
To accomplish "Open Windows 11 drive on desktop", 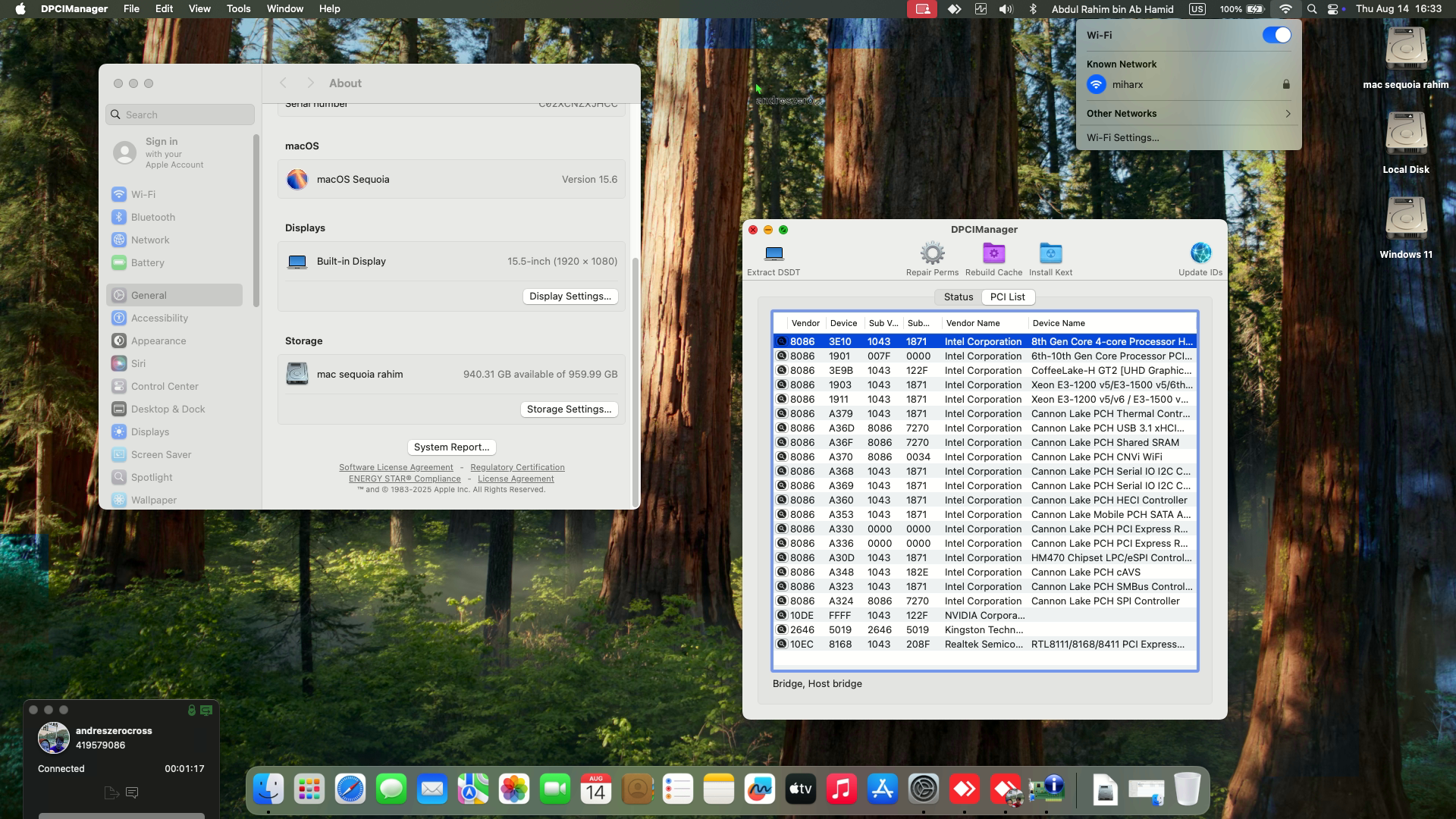I will tap(1406, 227).
